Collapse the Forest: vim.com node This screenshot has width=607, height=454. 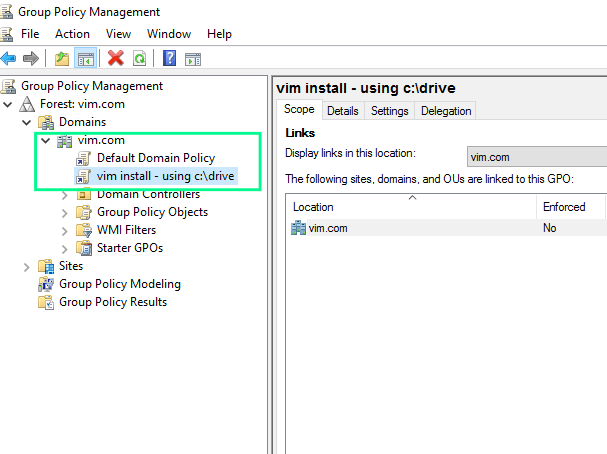9,104
